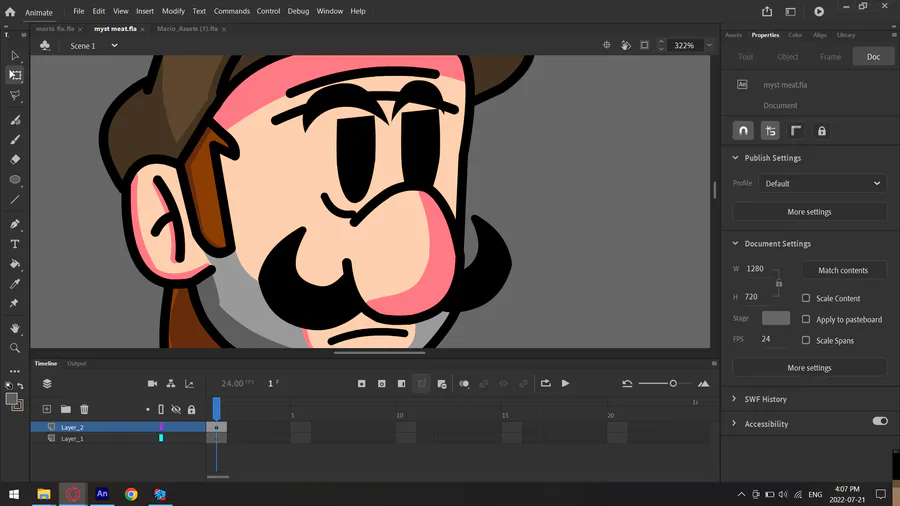
Task: Select the Asset Warp pin tool
Action: (x=15, y=303)
